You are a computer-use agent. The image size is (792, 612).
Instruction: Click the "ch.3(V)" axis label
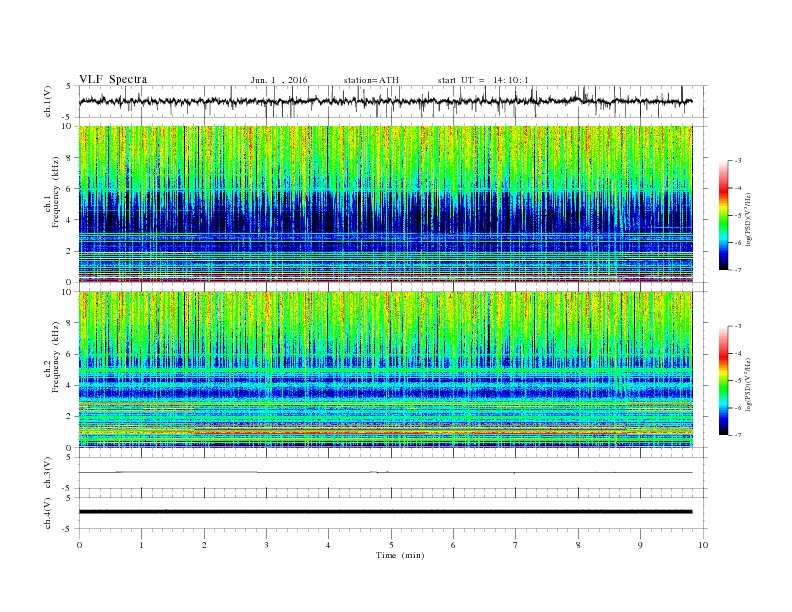coord(48,473)
